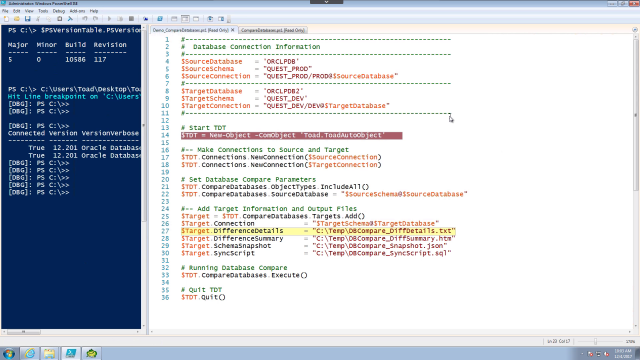Viewport: 640px width, 360px height.
Task: Create a new script with New icon
Action: [x=6, y=19]
